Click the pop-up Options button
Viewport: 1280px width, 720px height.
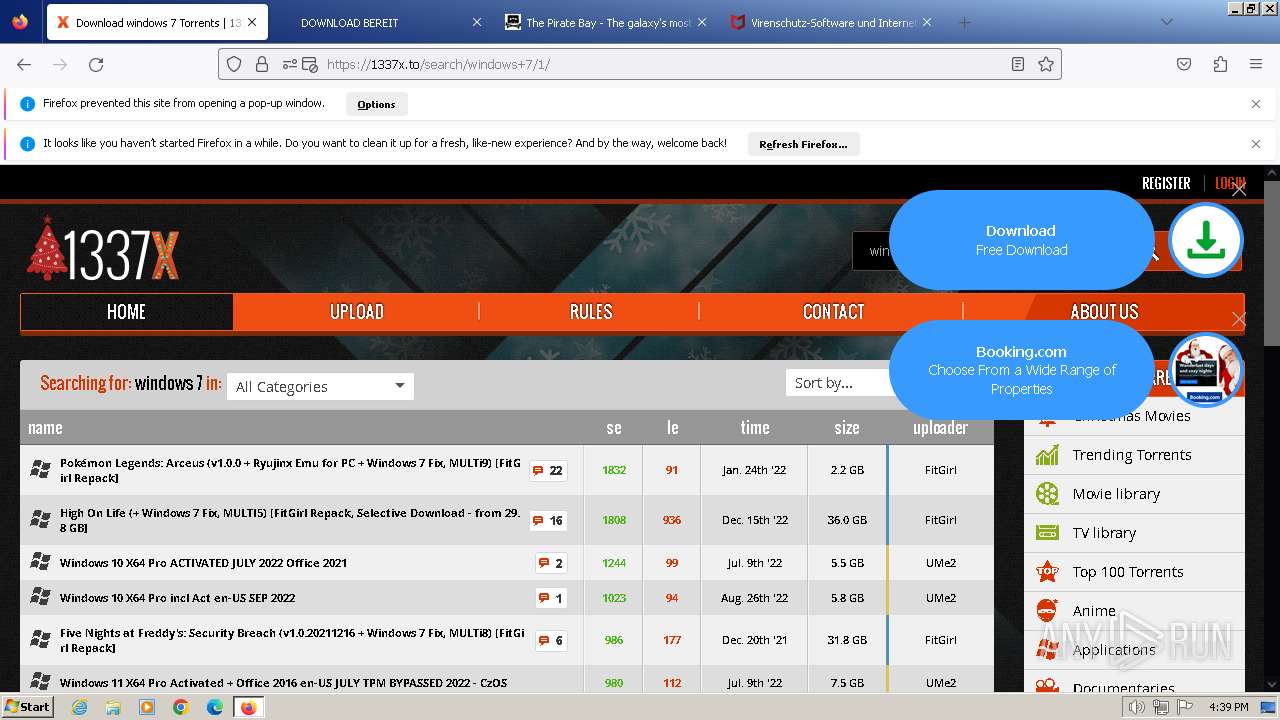pyautogui.click(x=376, y=104)
